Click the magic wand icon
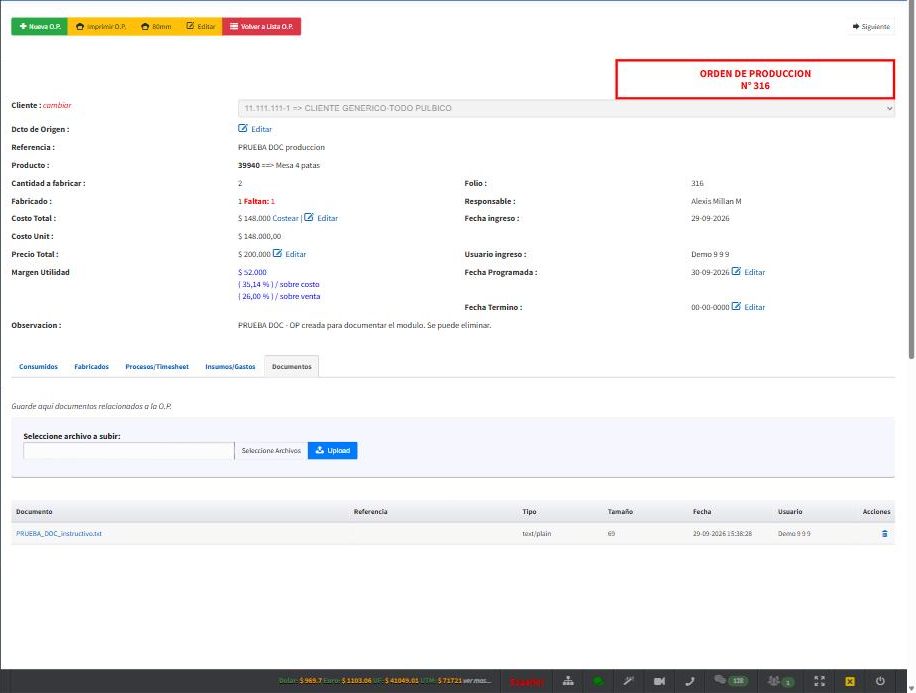The height and width of the screenshot is (693, 916). point(629,681)
